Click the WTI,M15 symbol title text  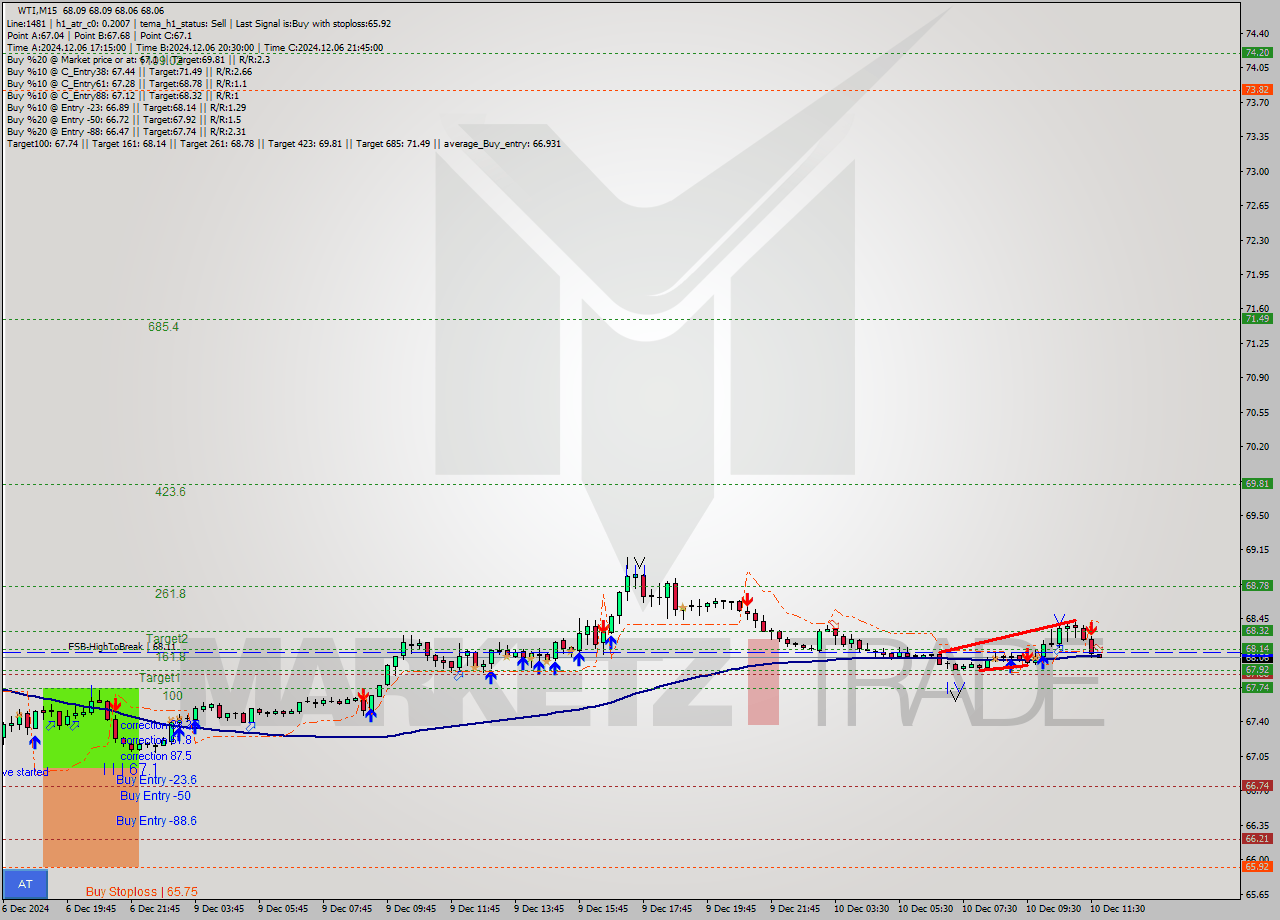[x=37, y=11]
